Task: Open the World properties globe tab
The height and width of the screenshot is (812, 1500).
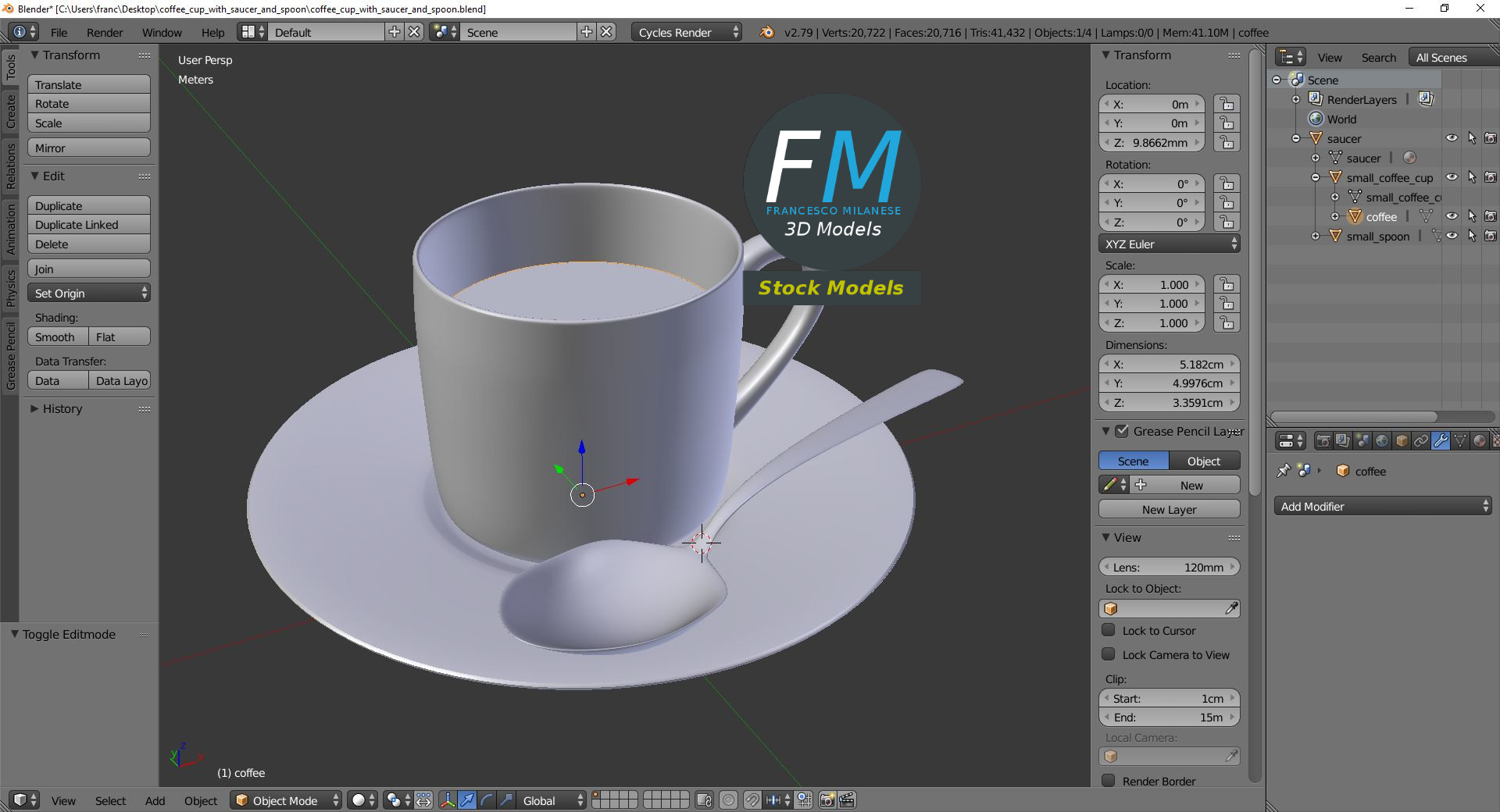Action: 1382,441
